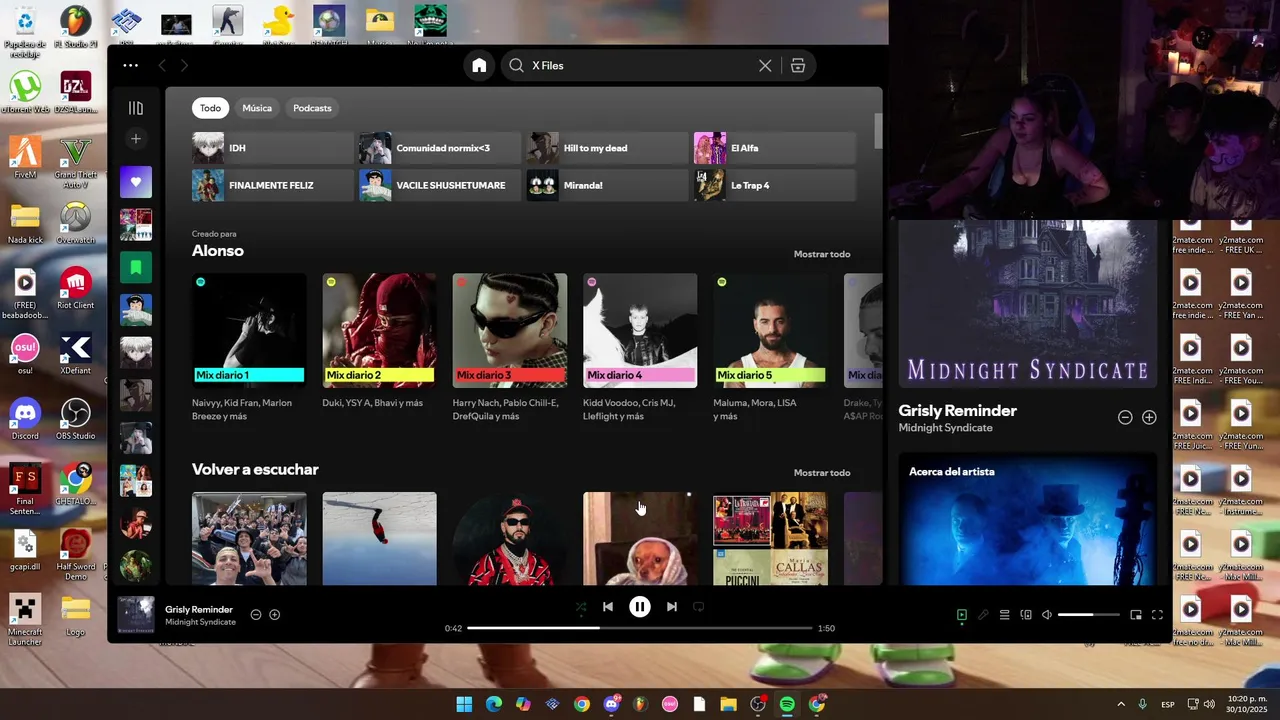
Task: Open Grisly Reminder title in side panel
Action: point(957,410)
